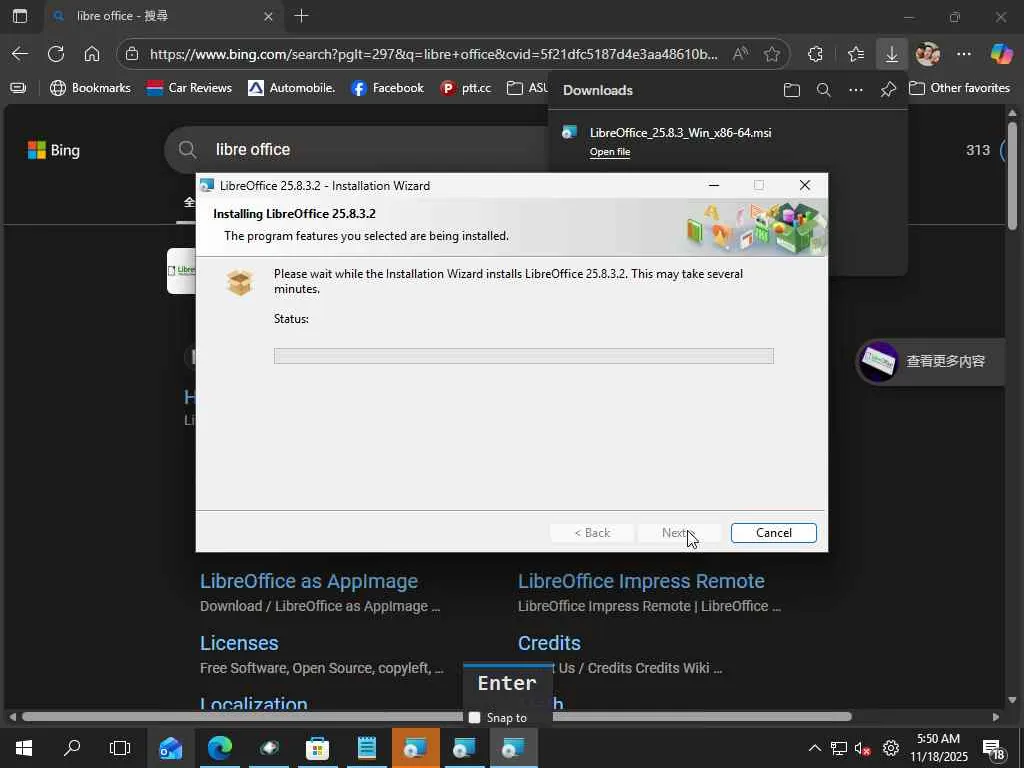Expand the Other favorites folder
Image resolution: width=1024 pixels, height=768 pixels.
pos(959,88)
